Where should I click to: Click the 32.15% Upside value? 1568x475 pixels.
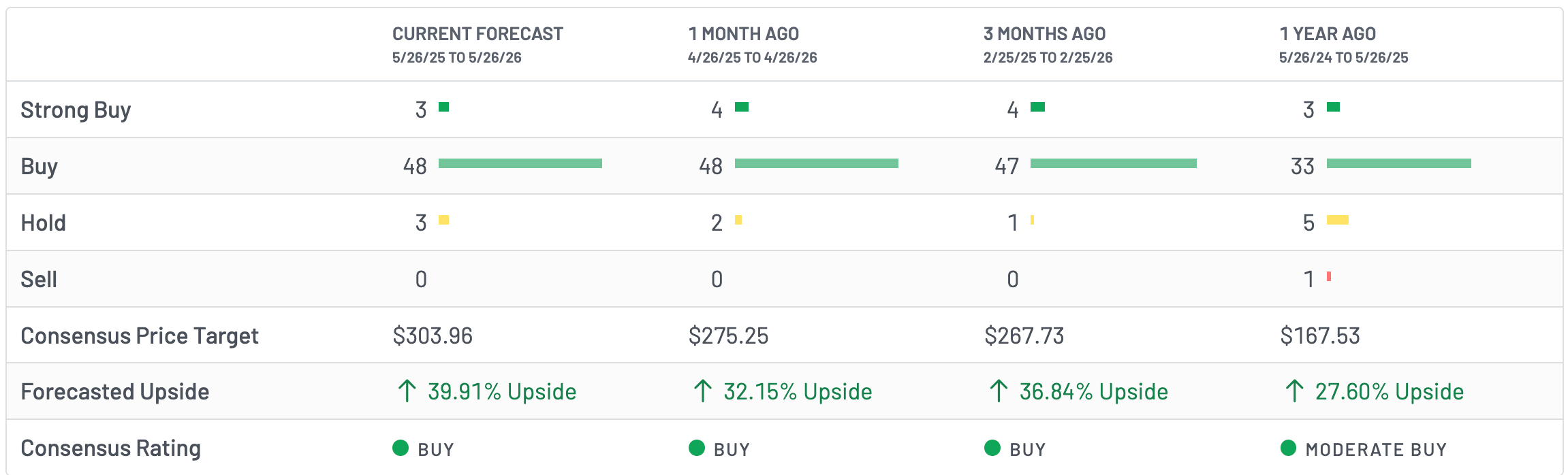(798, 391)
